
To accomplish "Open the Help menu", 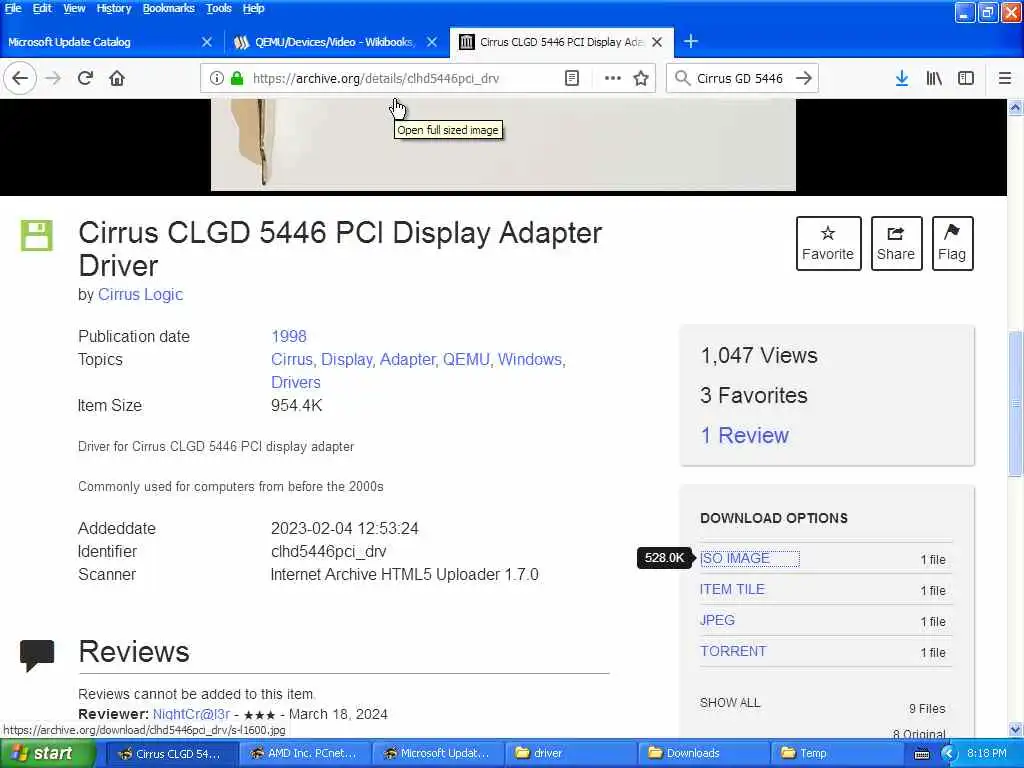I will 253,8.
